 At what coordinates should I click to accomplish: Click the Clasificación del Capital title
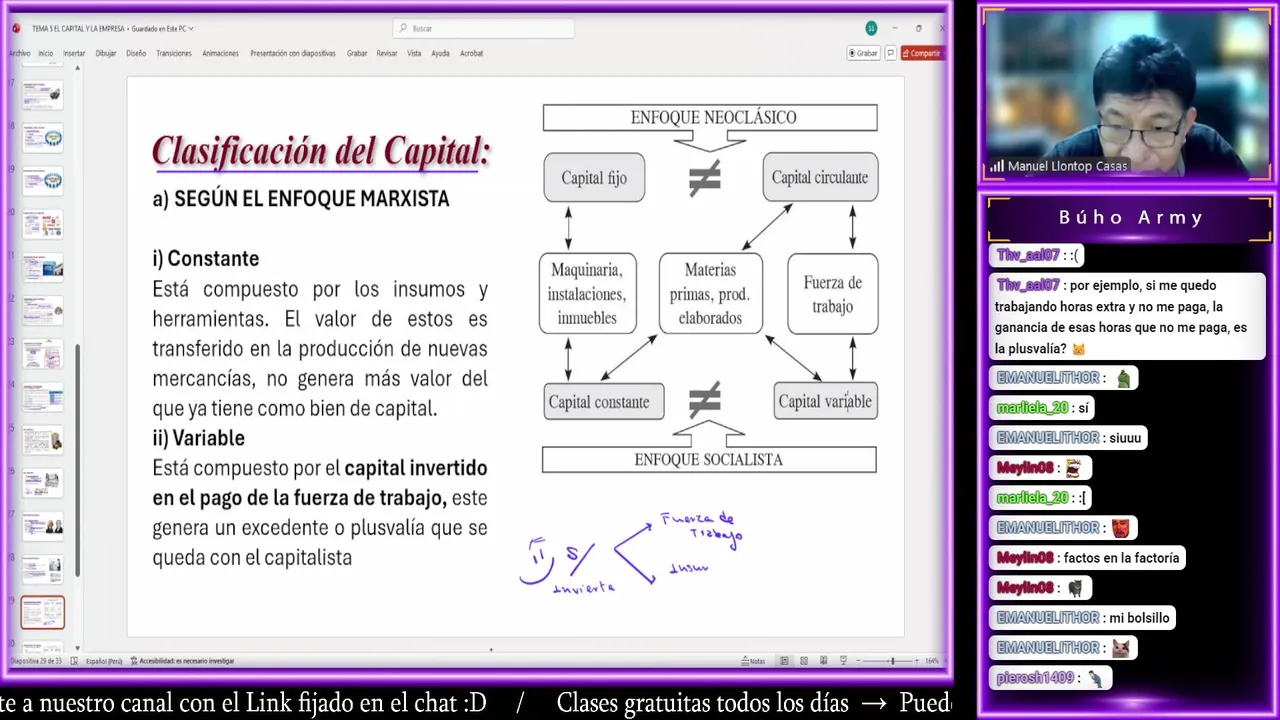click(320, 151)
